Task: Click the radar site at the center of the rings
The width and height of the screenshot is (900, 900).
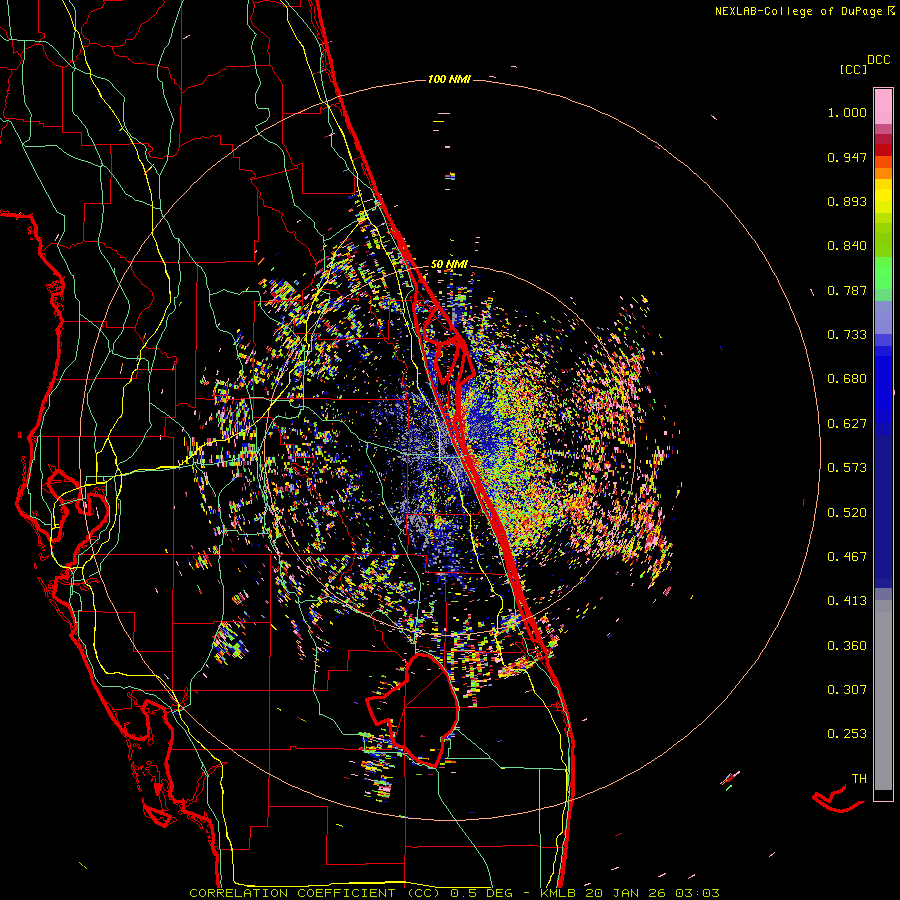Action: 448,451
